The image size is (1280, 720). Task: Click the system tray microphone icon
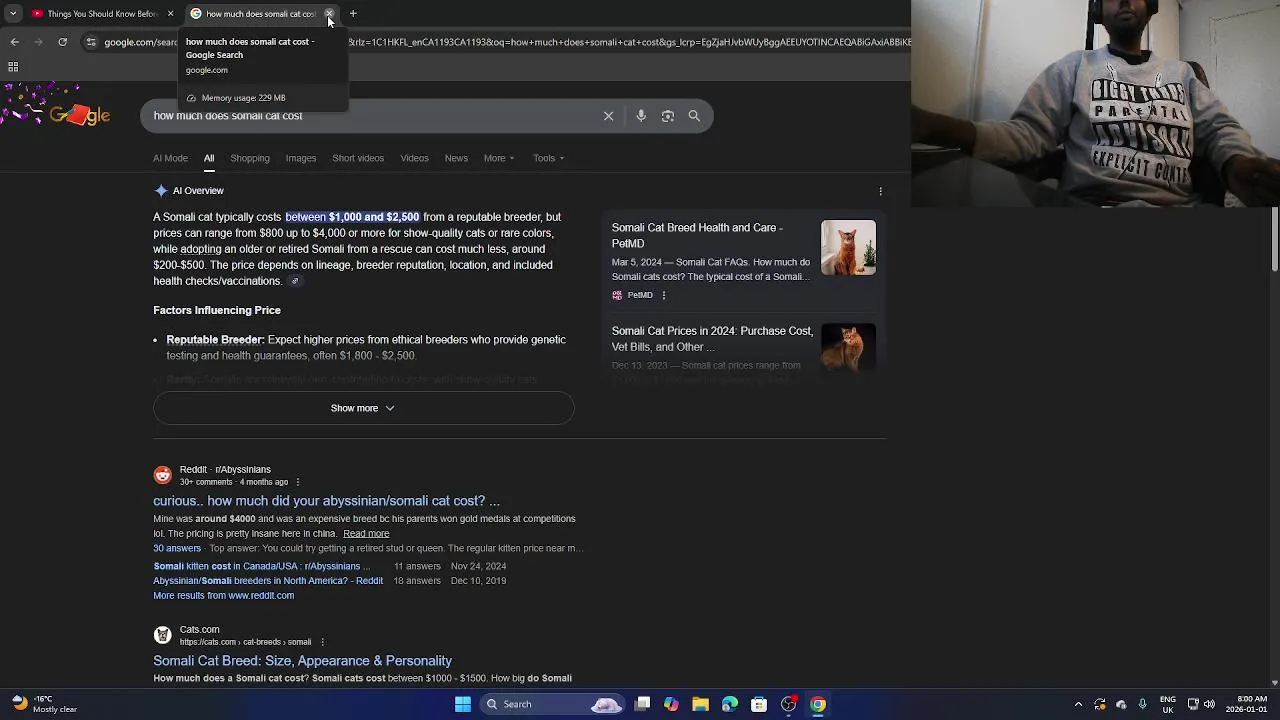1142,704
